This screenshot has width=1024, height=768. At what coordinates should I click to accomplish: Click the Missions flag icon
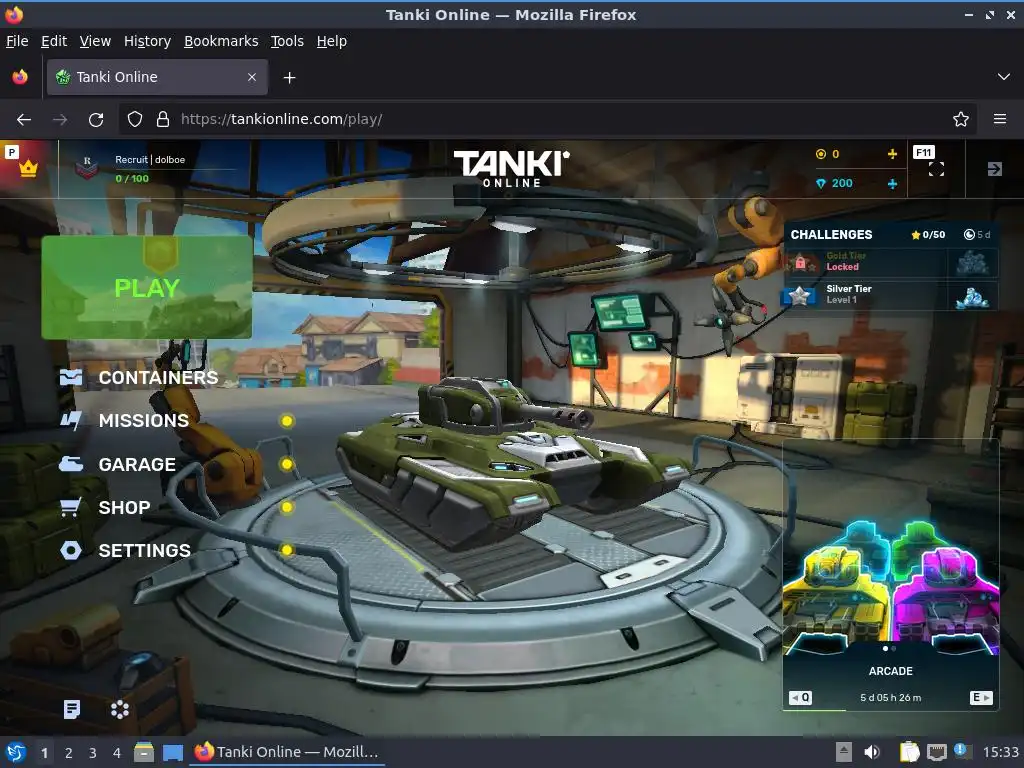(71, 421)
